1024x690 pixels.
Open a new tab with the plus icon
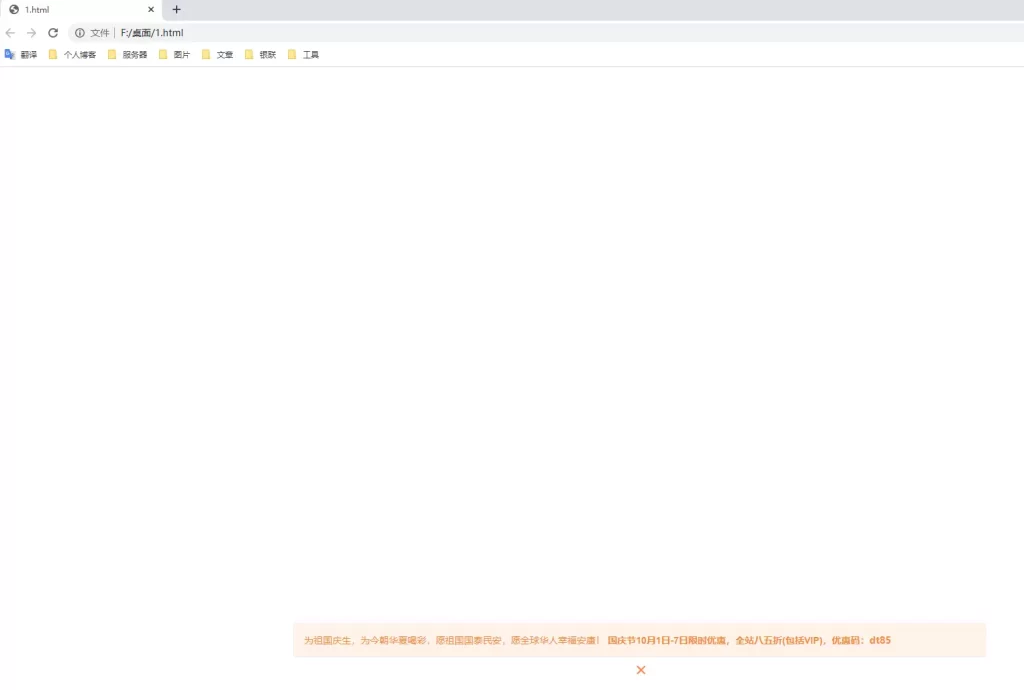click(176, 9)
